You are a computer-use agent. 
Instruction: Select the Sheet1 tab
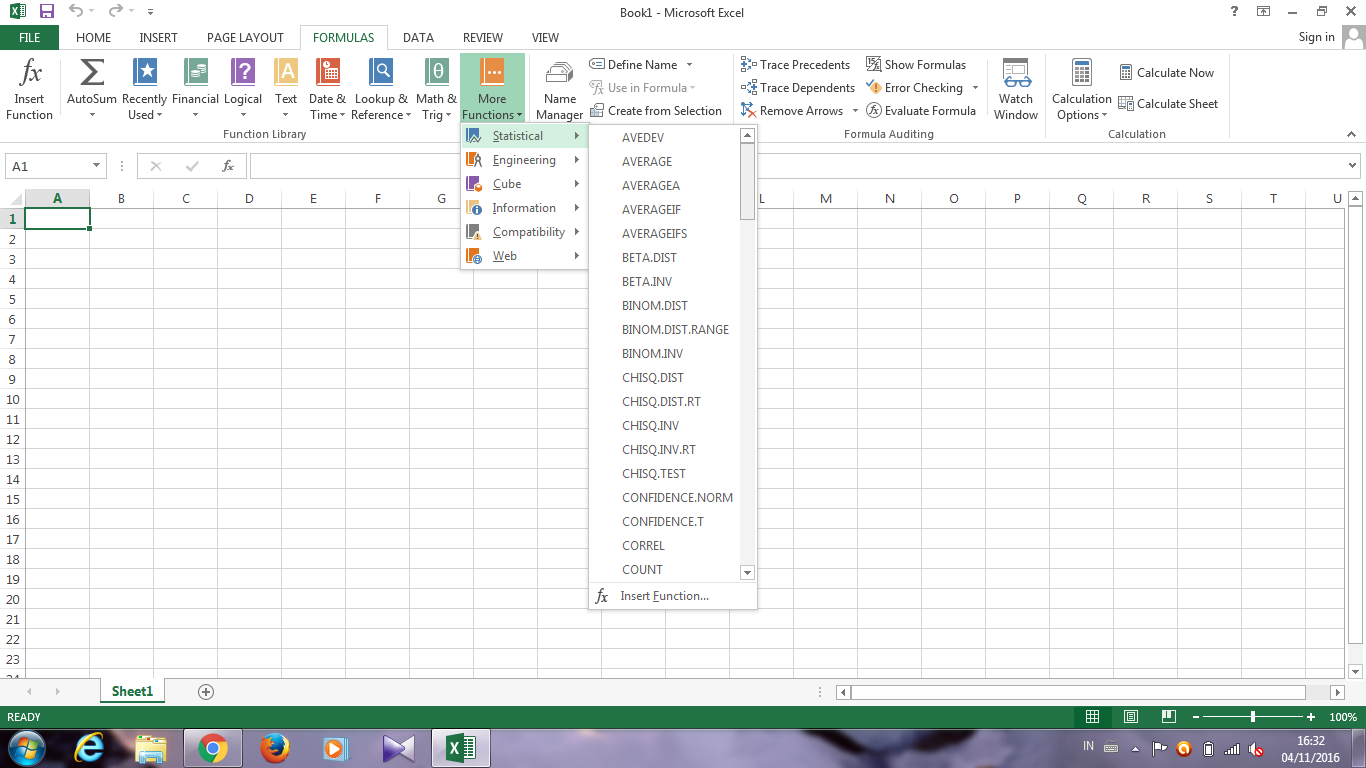(x=132, y=691)
